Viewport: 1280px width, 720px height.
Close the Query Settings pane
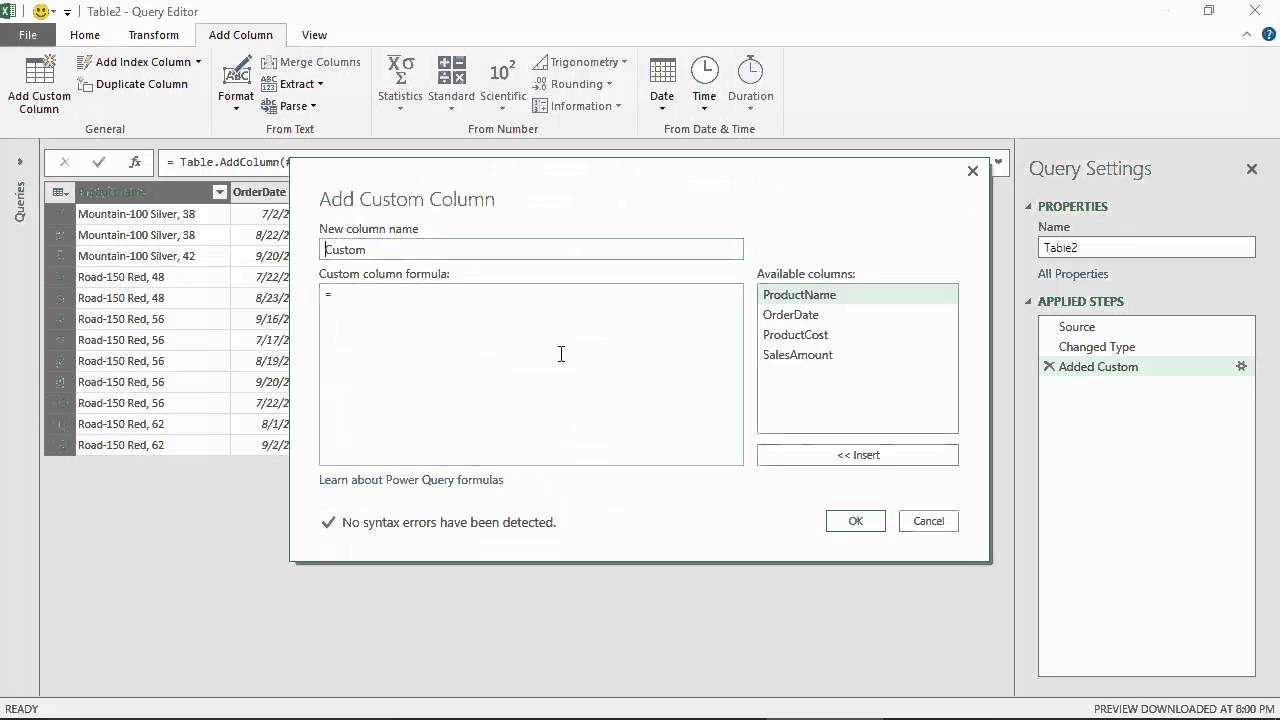point(1251,169)
